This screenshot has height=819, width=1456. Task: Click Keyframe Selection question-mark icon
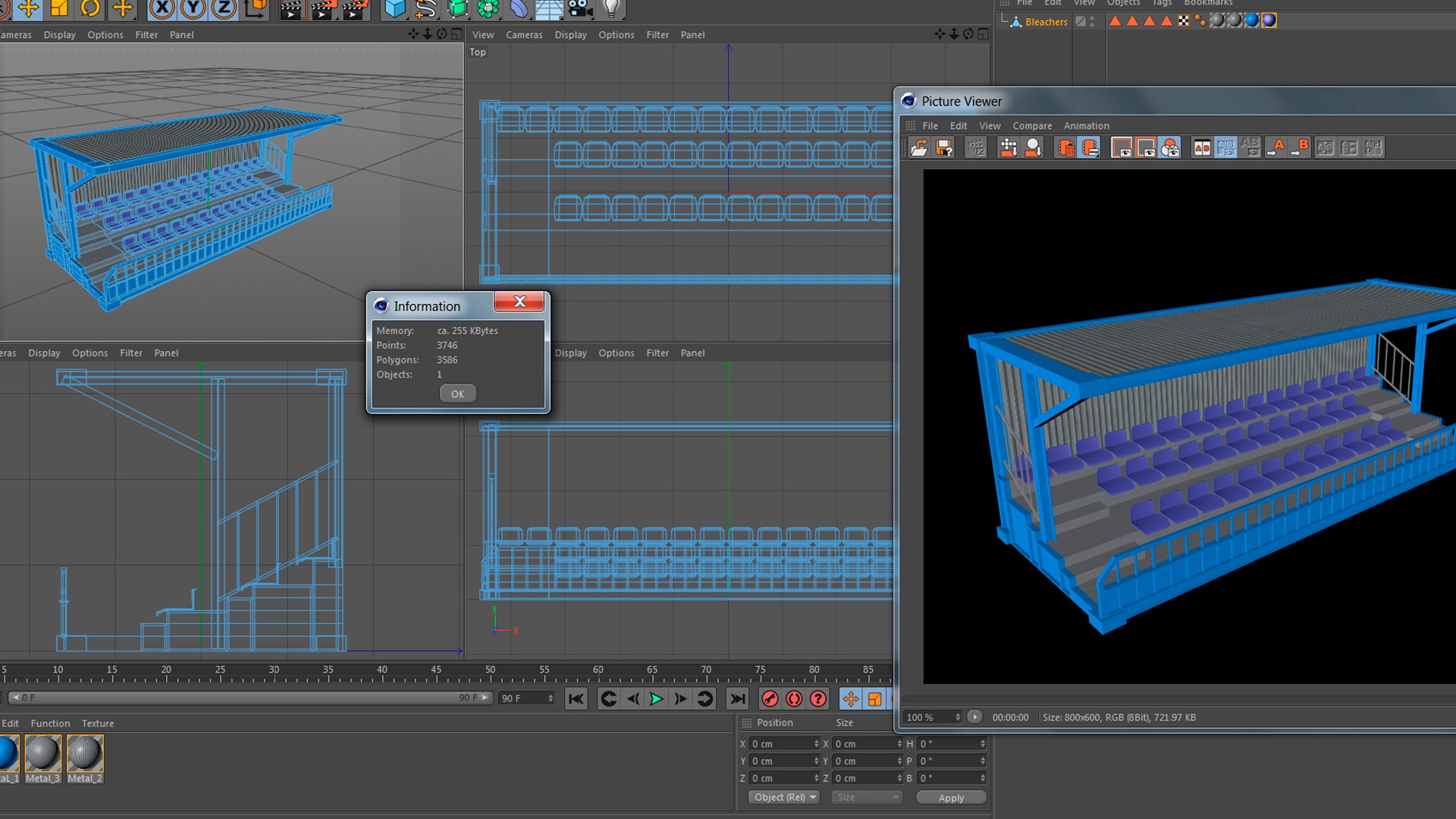(818, 699)
